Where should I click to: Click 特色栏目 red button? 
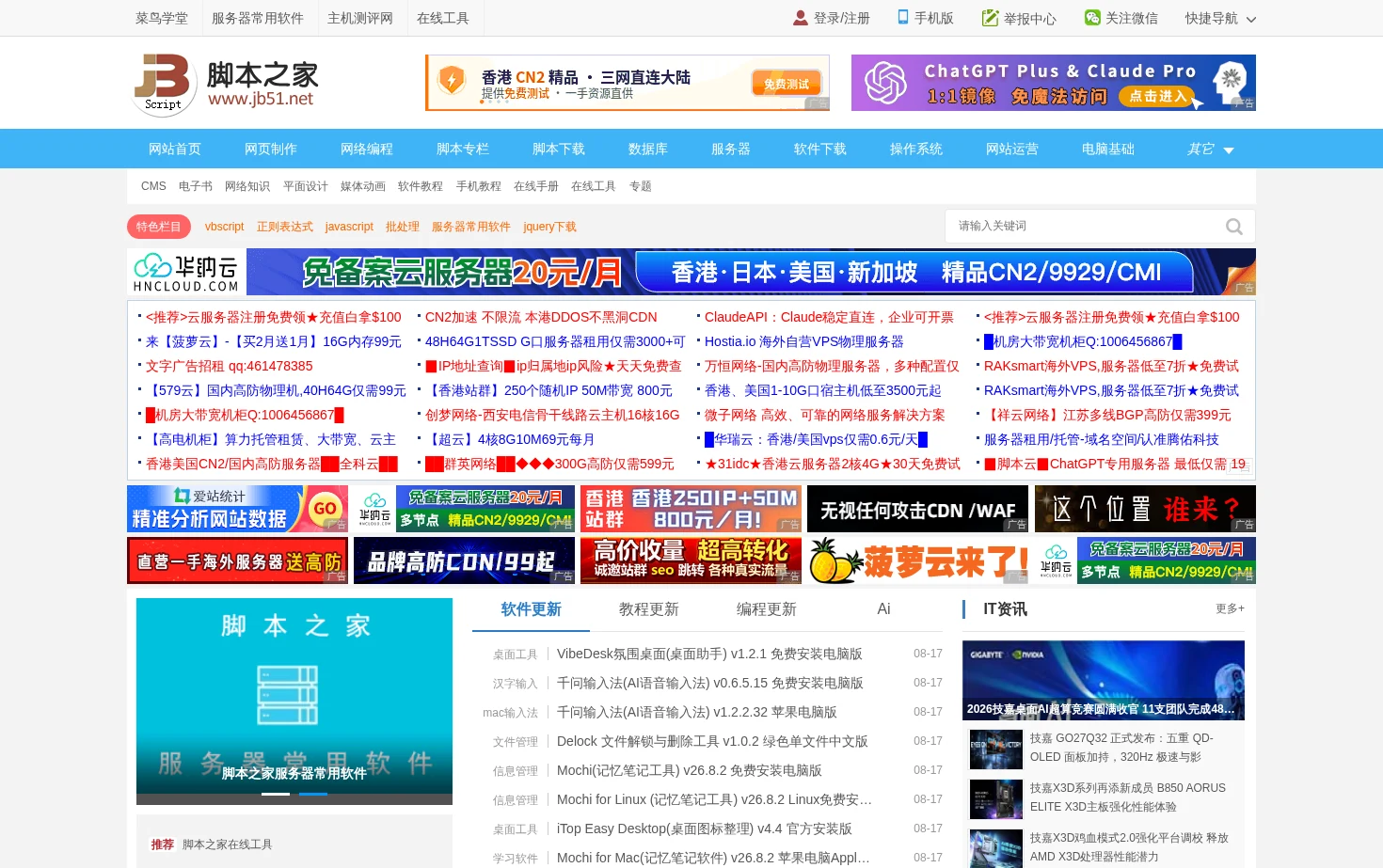click(158, 227)
